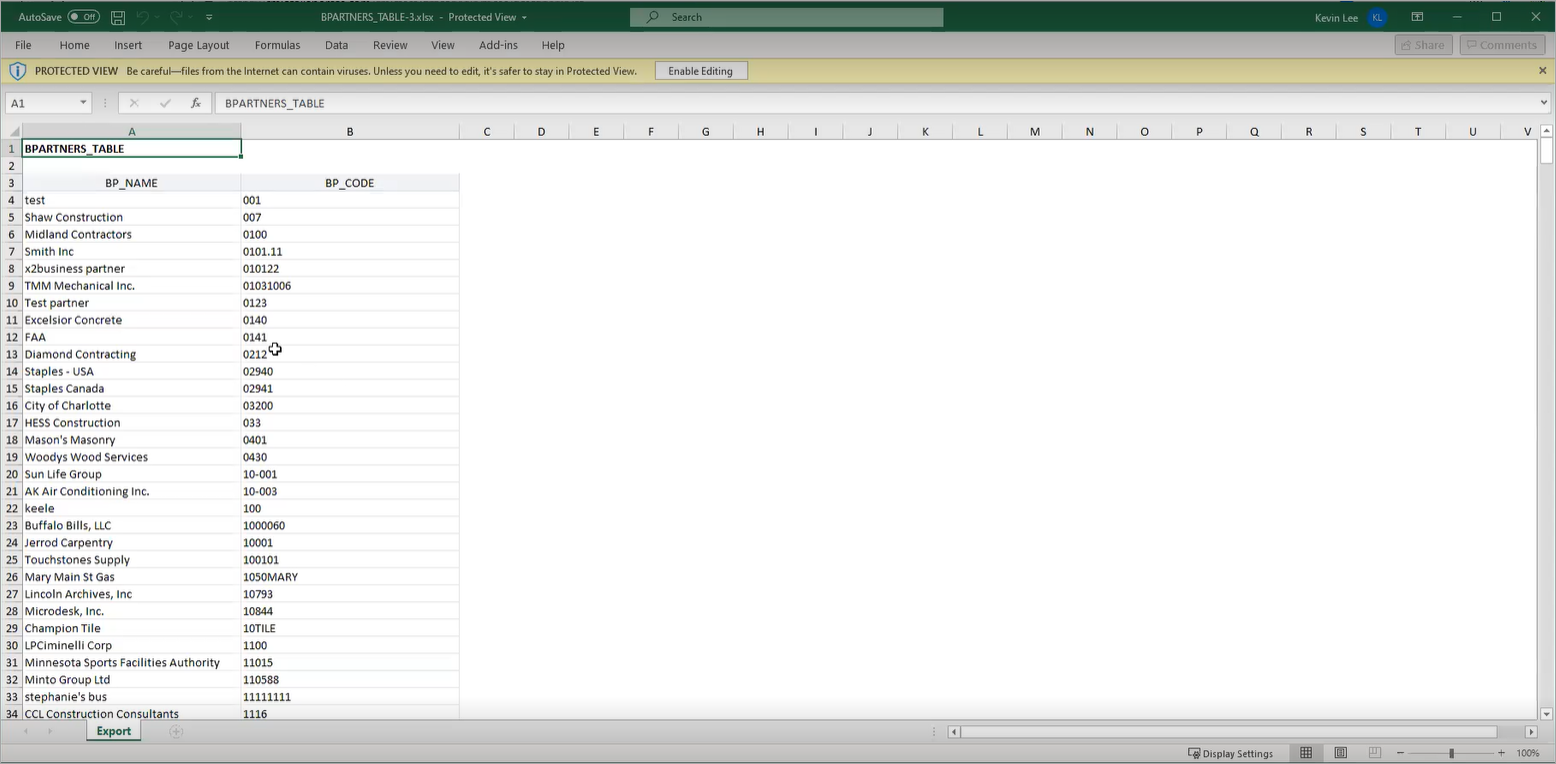Open the Help tab
1556x764 pixels.
(x=553, y=45)
